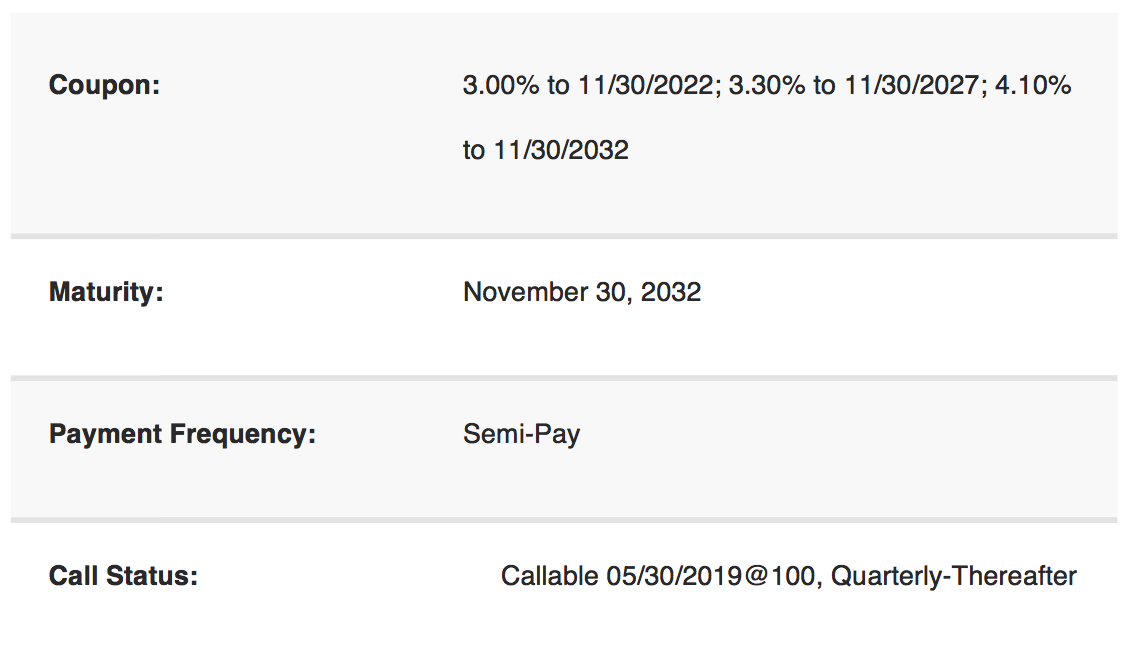Click the 'to 11/30/2032' coupon line

coord(546,150)
